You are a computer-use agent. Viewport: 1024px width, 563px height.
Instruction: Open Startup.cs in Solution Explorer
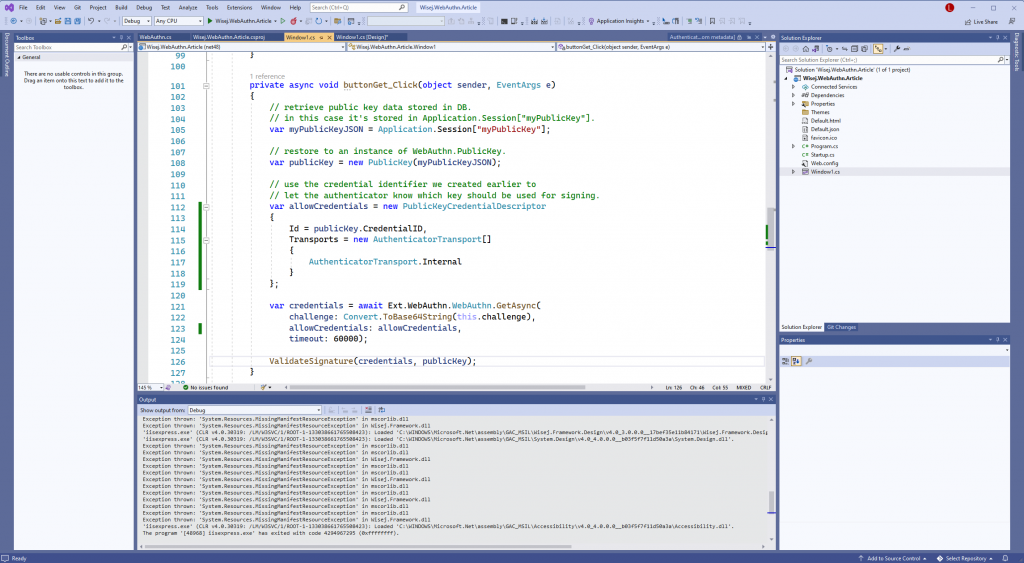(x=822, y=155)
